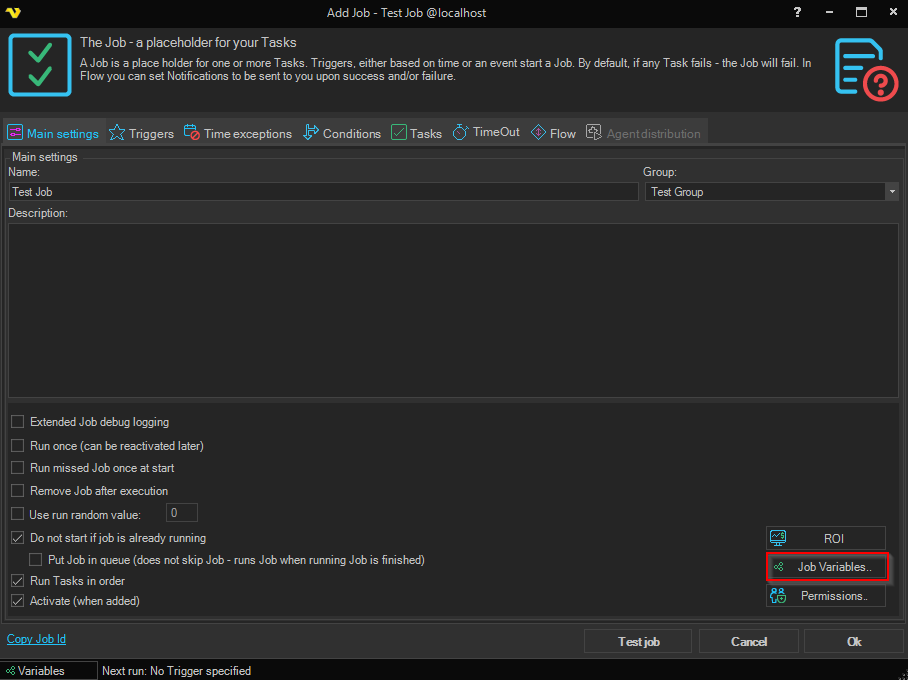Screen dimensions: 908x680
Task: Click the Conditions branch icon
Action: click(x=310, y=133)
